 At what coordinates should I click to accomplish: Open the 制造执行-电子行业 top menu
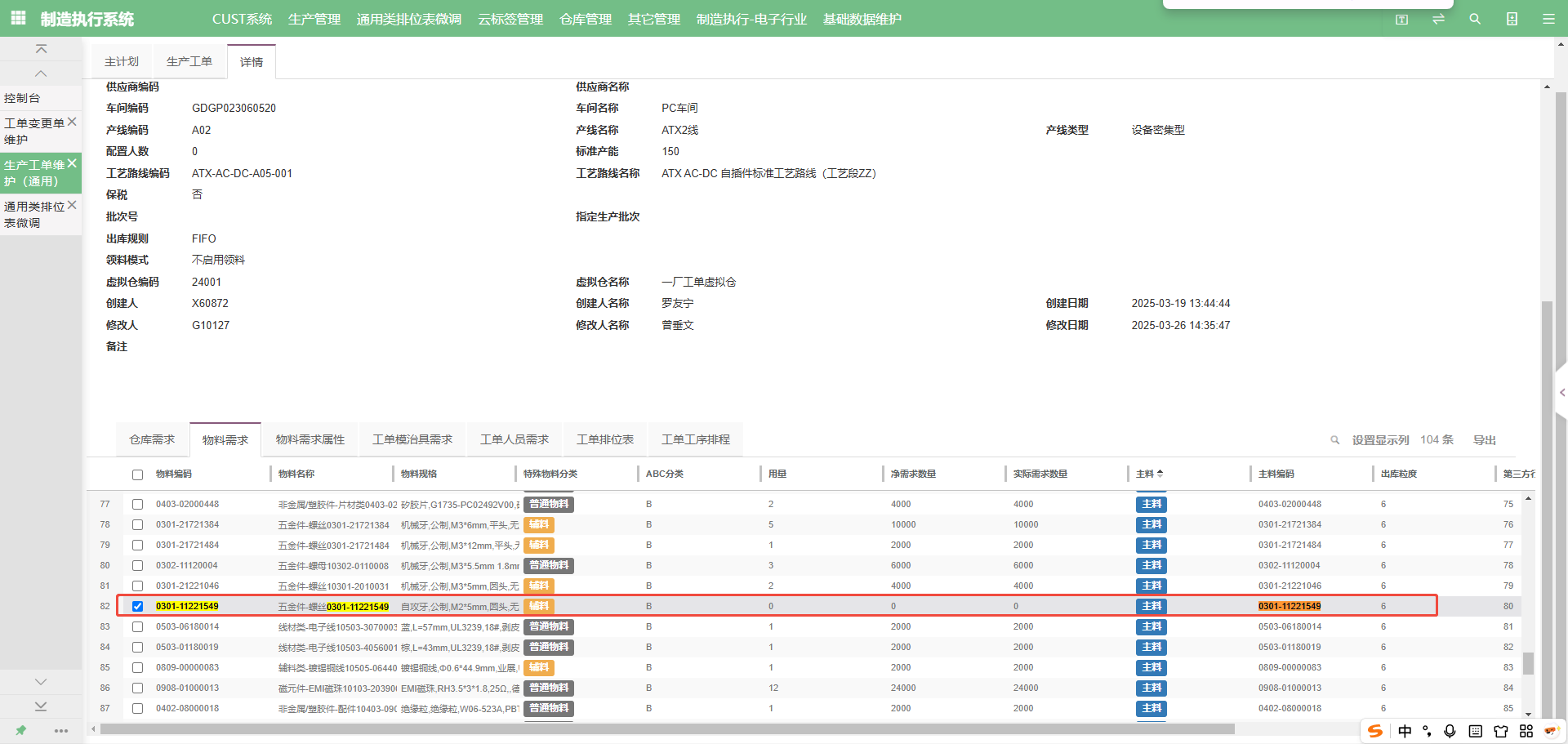751,19
